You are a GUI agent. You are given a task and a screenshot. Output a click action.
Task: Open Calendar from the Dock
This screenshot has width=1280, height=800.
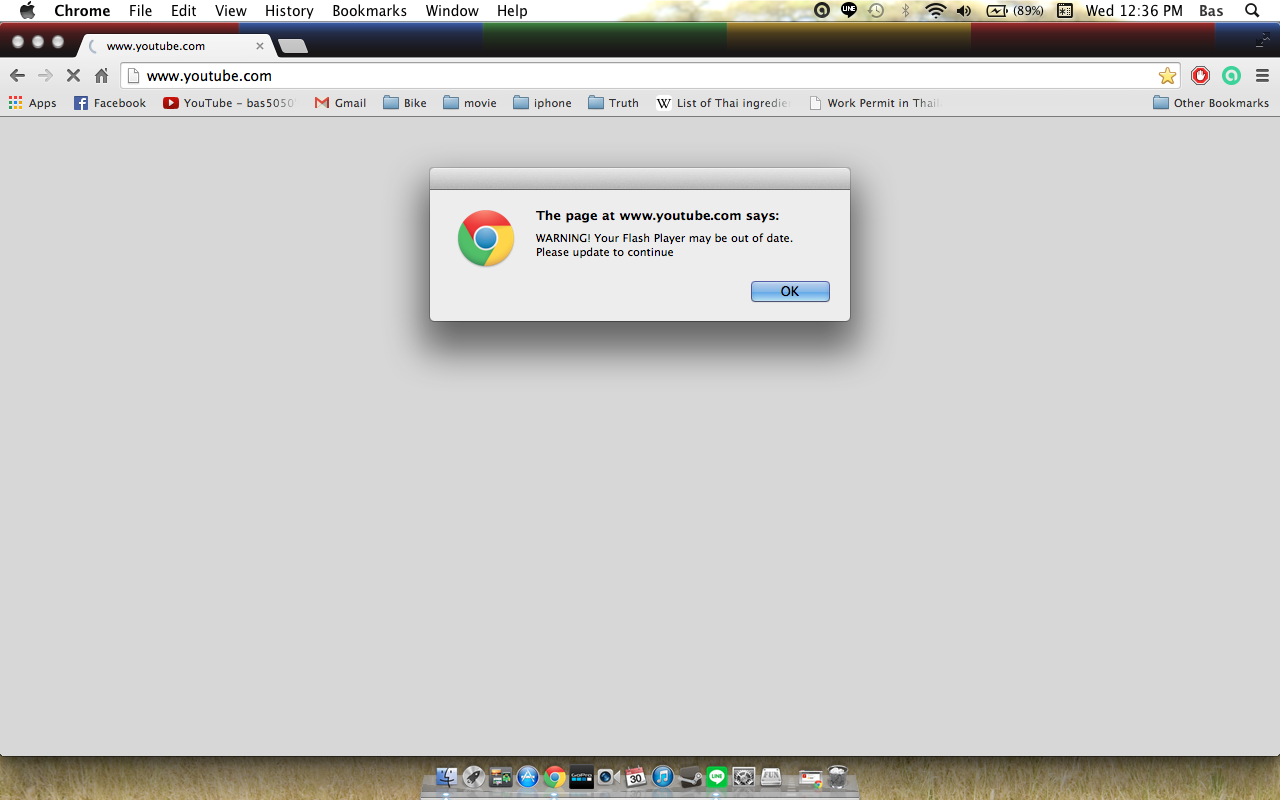635,777
